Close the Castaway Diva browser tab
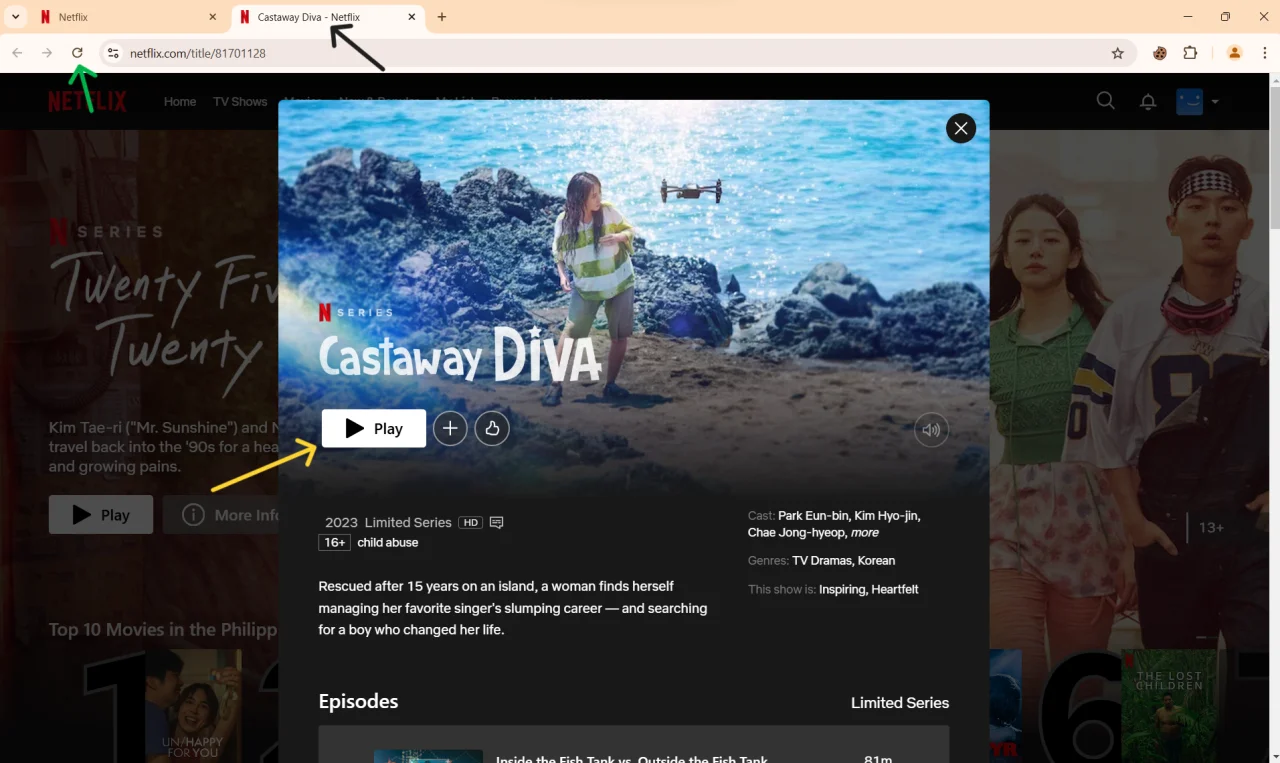The height and width of the screenshot is (763, 1280). tap(412, 17)
